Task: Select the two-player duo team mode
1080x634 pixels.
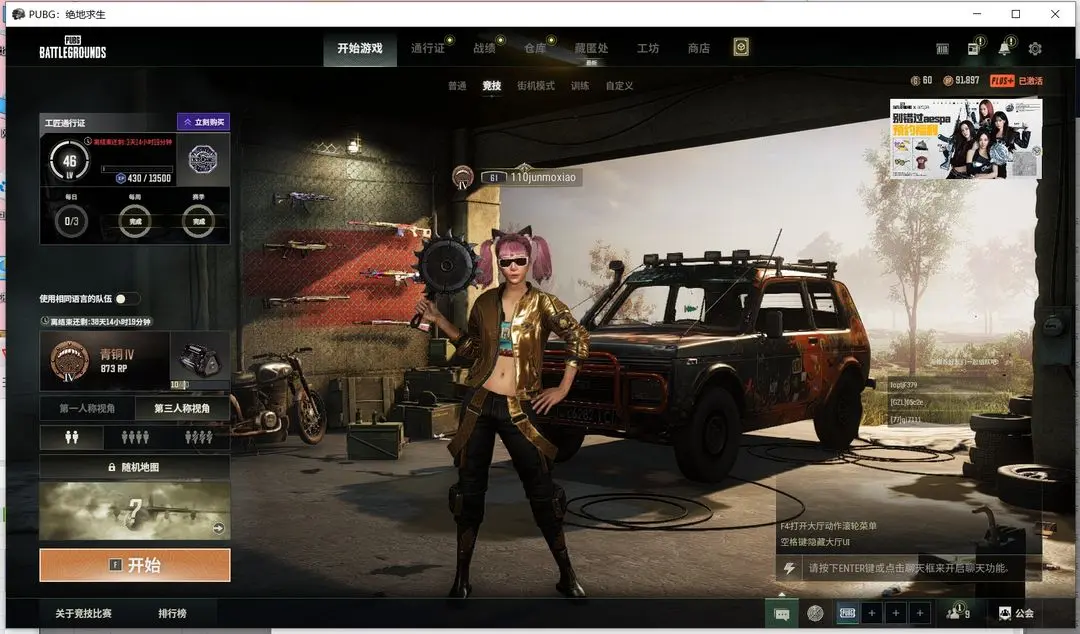Action: [72, 438]
